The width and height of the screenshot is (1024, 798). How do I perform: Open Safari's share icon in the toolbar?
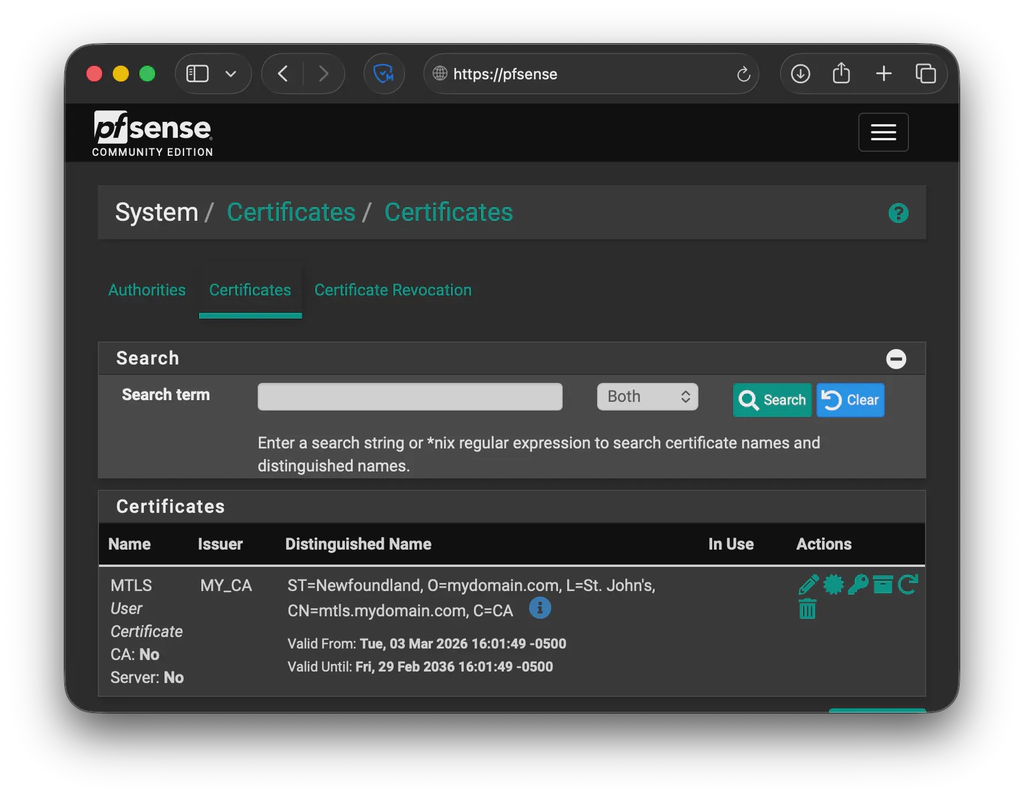point(840,73)
